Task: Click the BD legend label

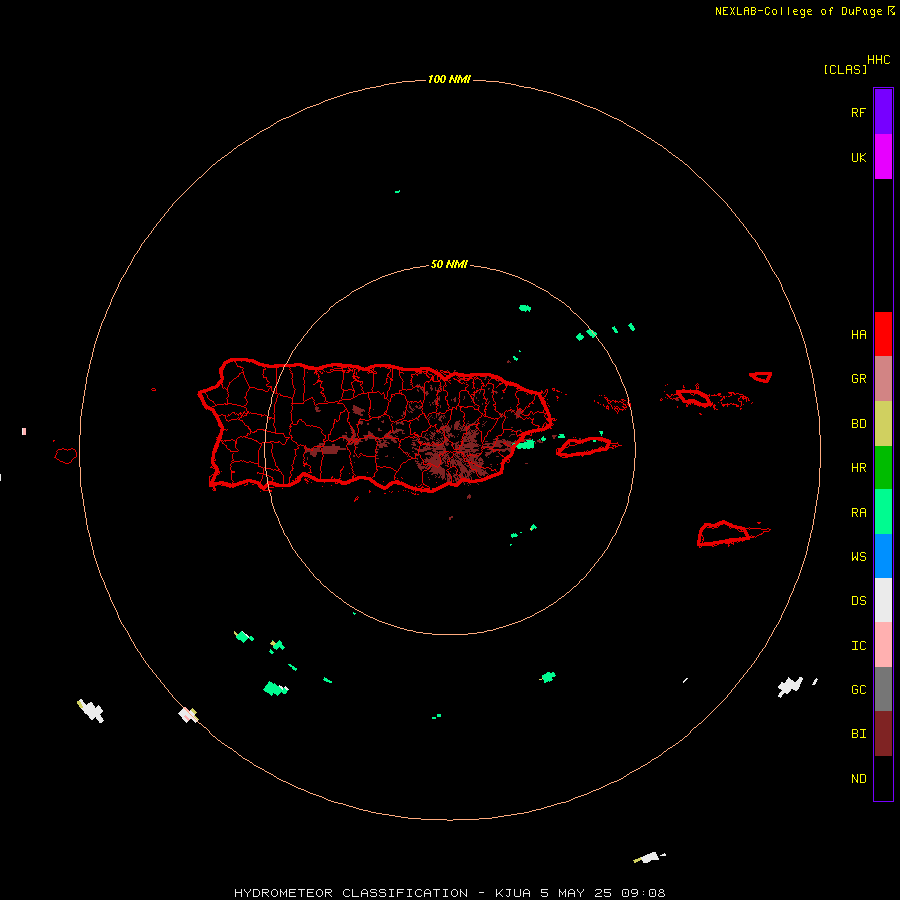Action: (858, 424)
